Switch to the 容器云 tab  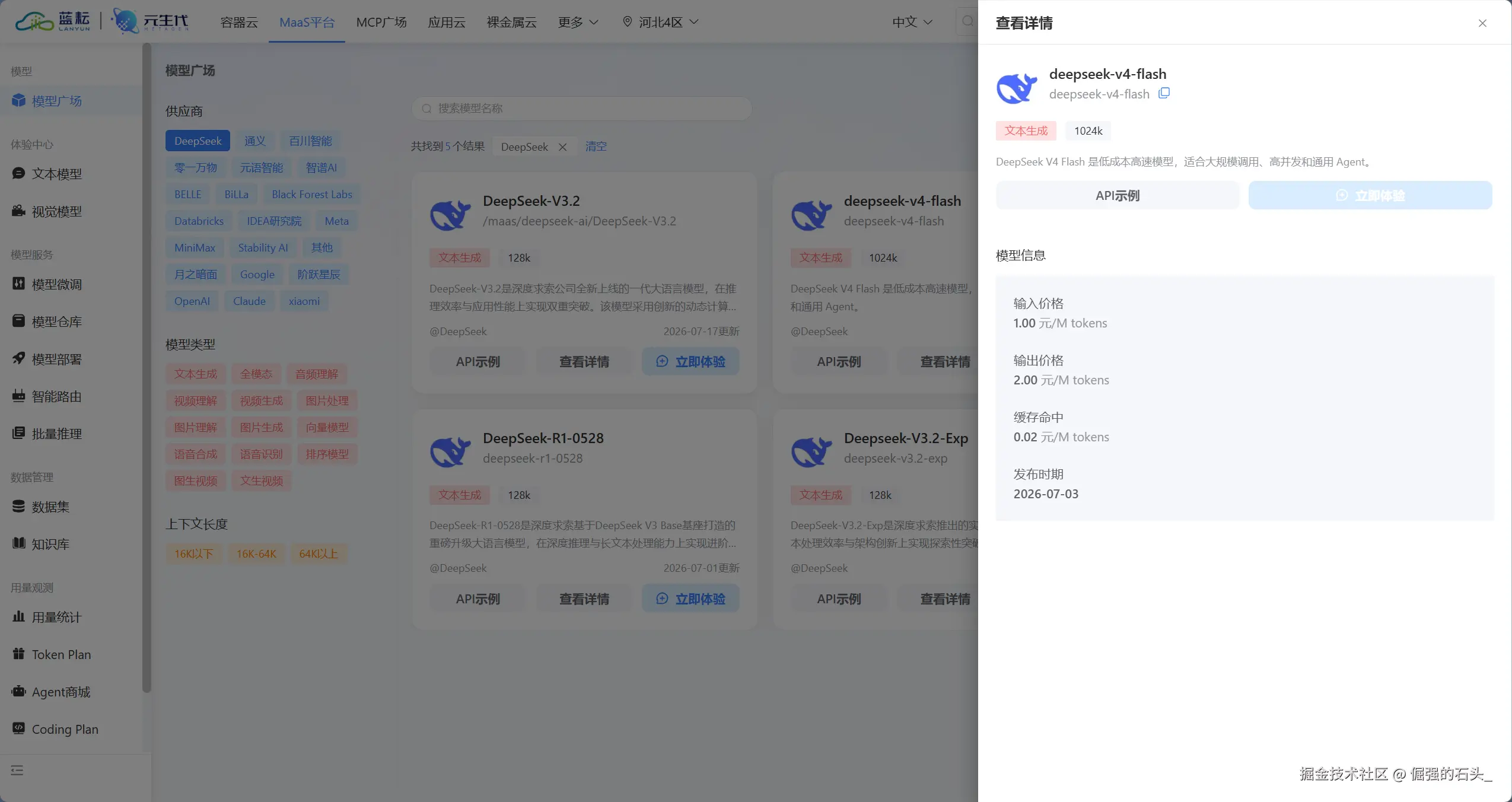click(x=239, y=22)
